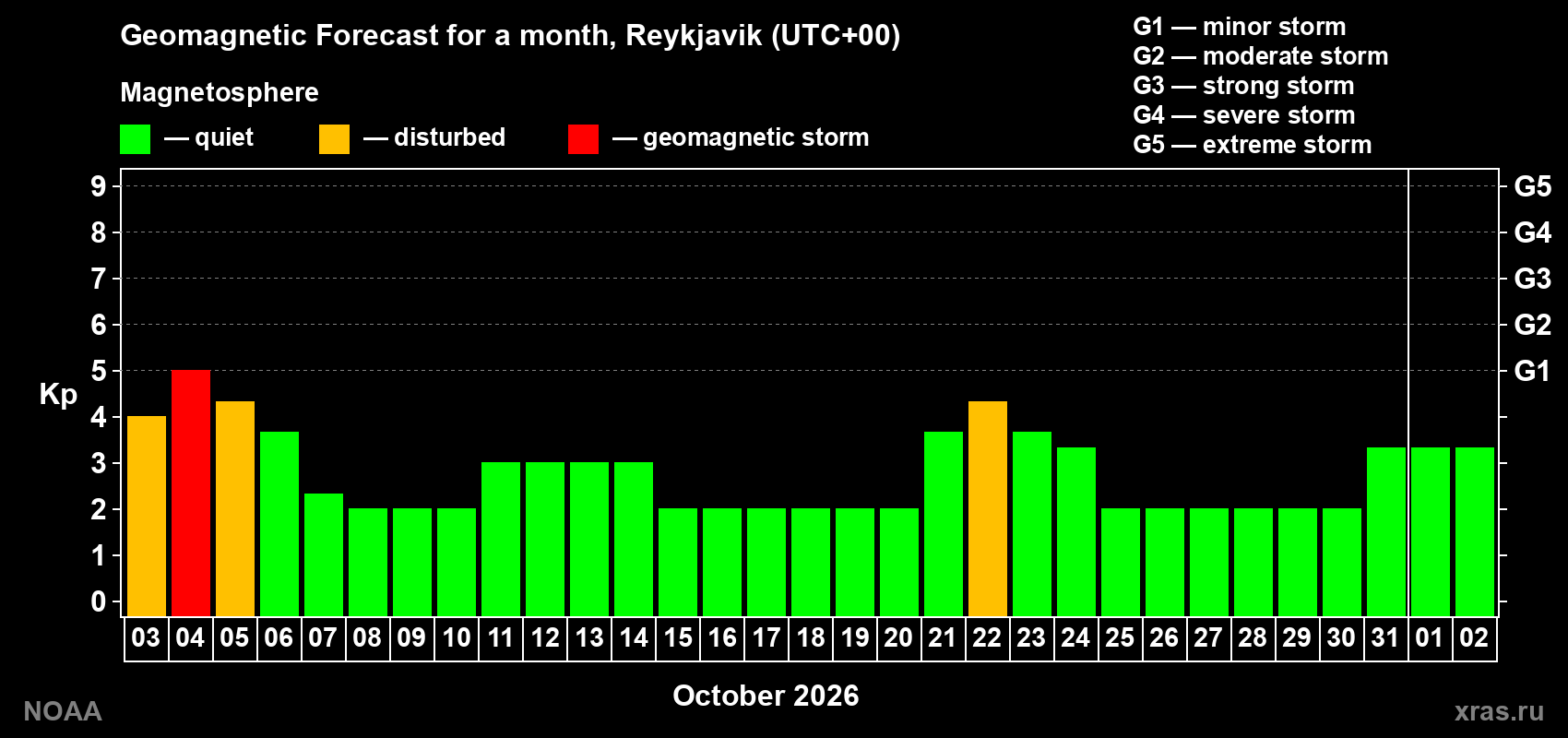Click the green bar above day 31

point(1386,531)
